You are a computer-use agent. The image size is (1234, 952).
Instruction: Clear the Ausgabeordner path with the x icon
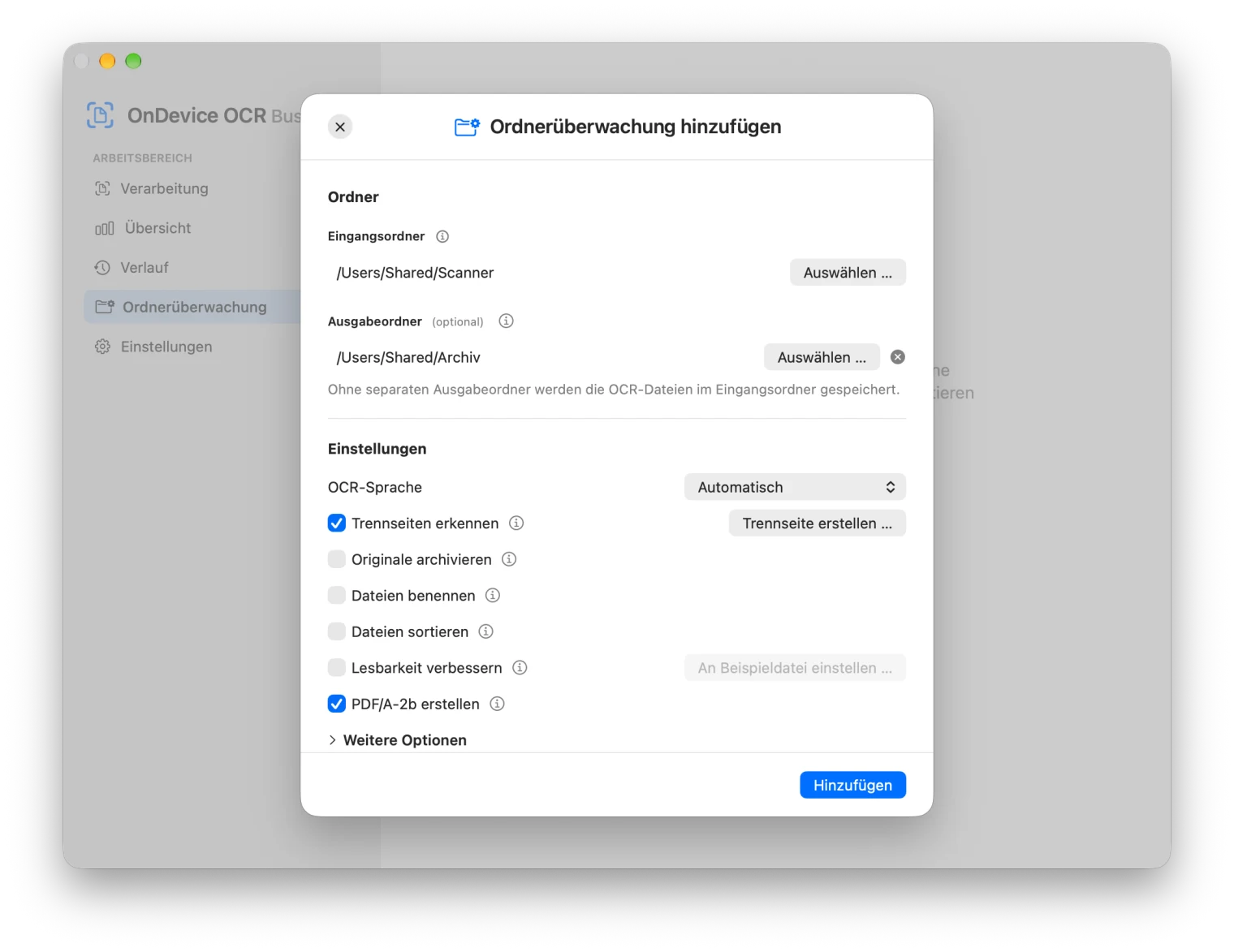pos(898,357)
